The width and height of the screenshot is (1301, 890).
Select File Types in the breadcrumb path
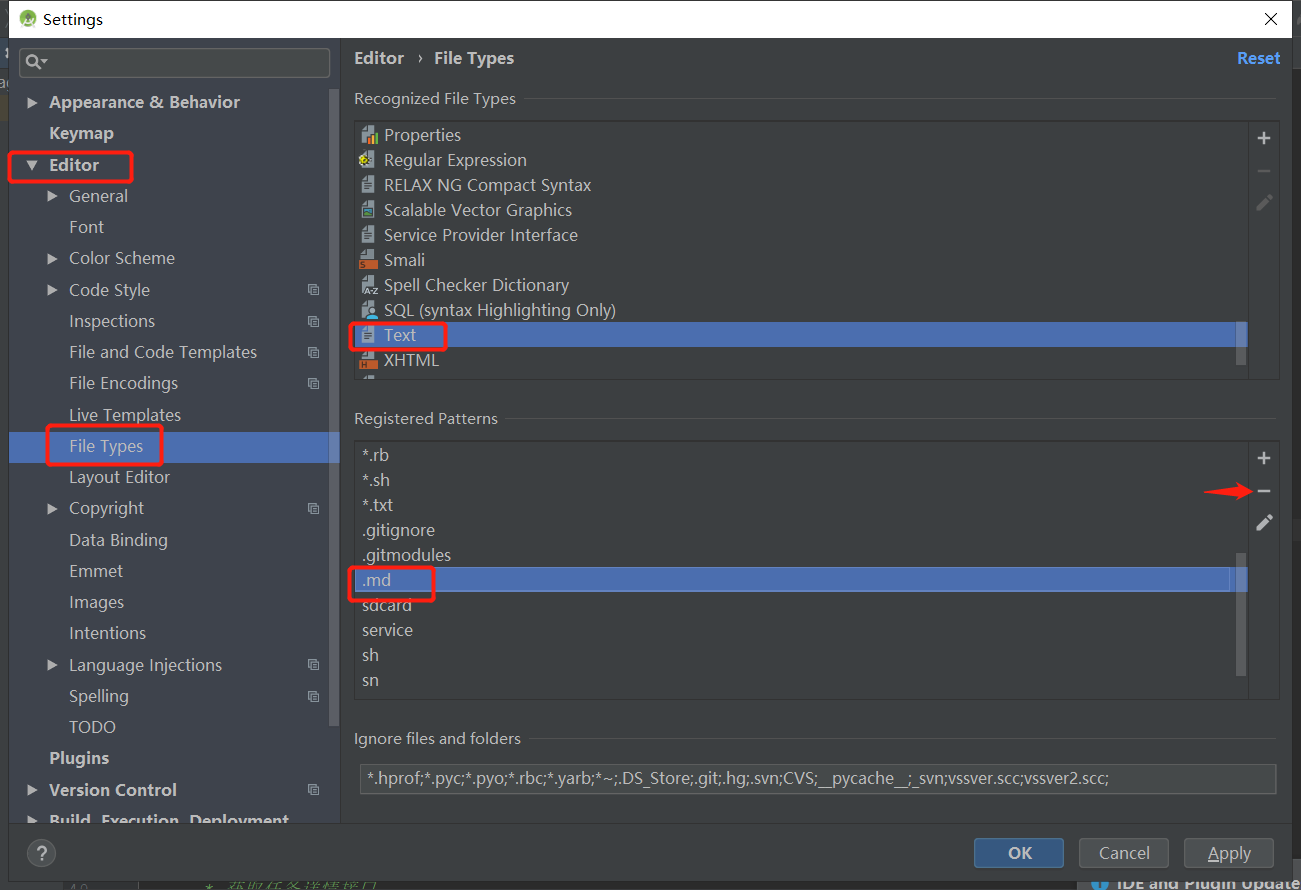[x=474, y=58]
